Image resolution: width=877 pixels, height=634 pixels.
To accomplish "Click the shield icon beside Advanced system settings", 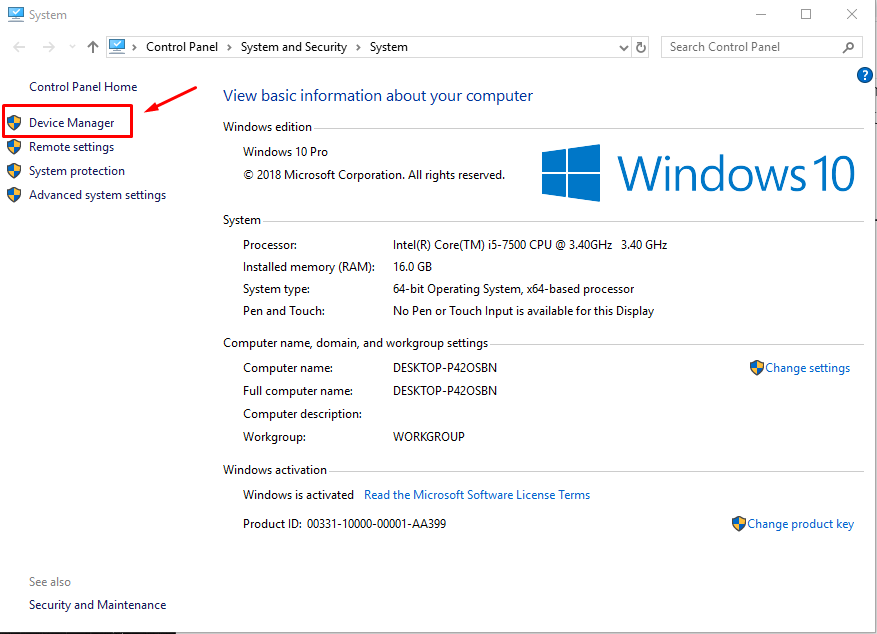I will point(14,195).
